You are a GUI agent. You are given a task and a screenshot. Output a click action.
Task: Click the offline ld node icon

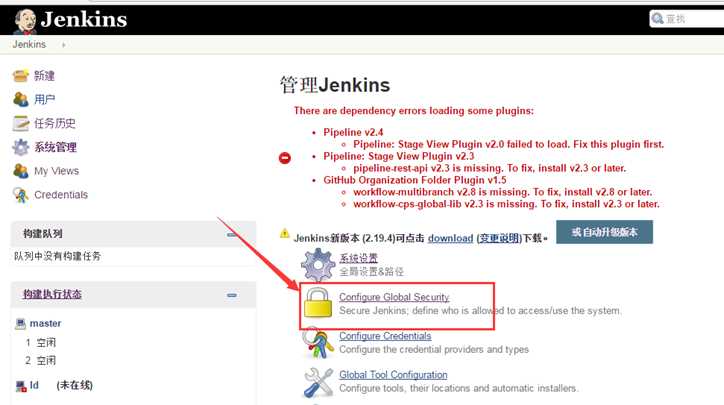21,386
